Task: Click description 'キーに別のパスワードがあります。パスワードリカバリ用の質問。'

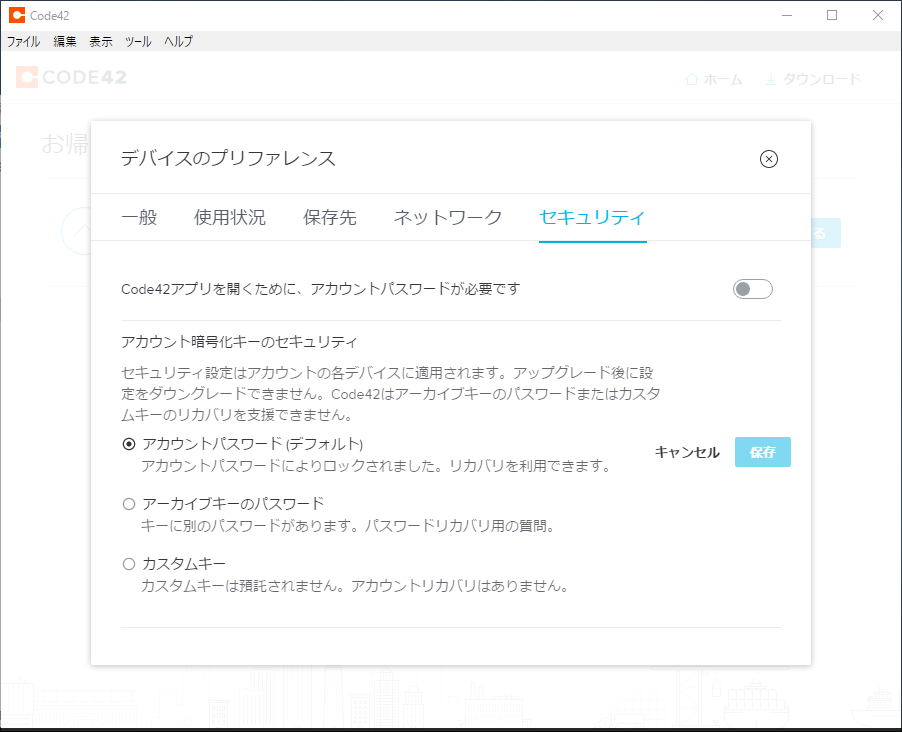Action: pyautogui.click(x=348, y=526)
